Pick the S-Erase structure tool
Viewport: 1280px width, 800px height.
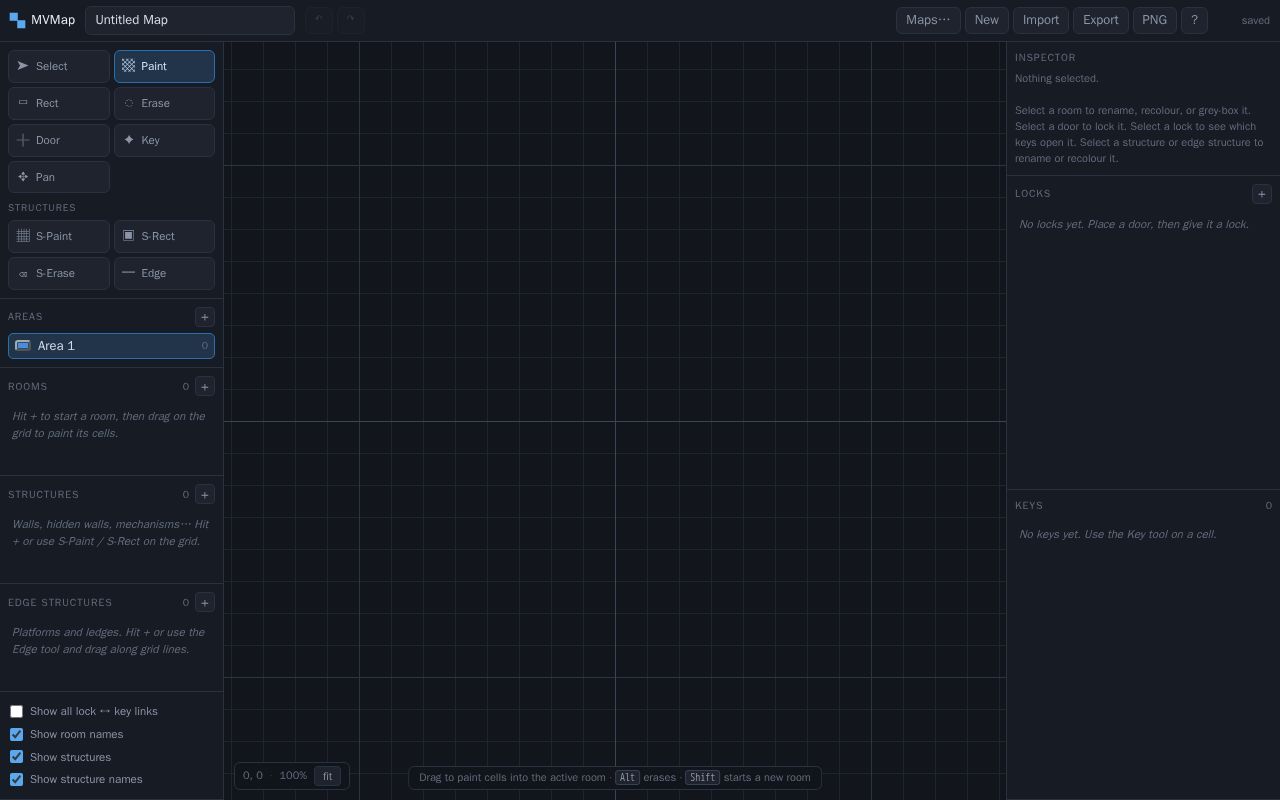[59, 273]
